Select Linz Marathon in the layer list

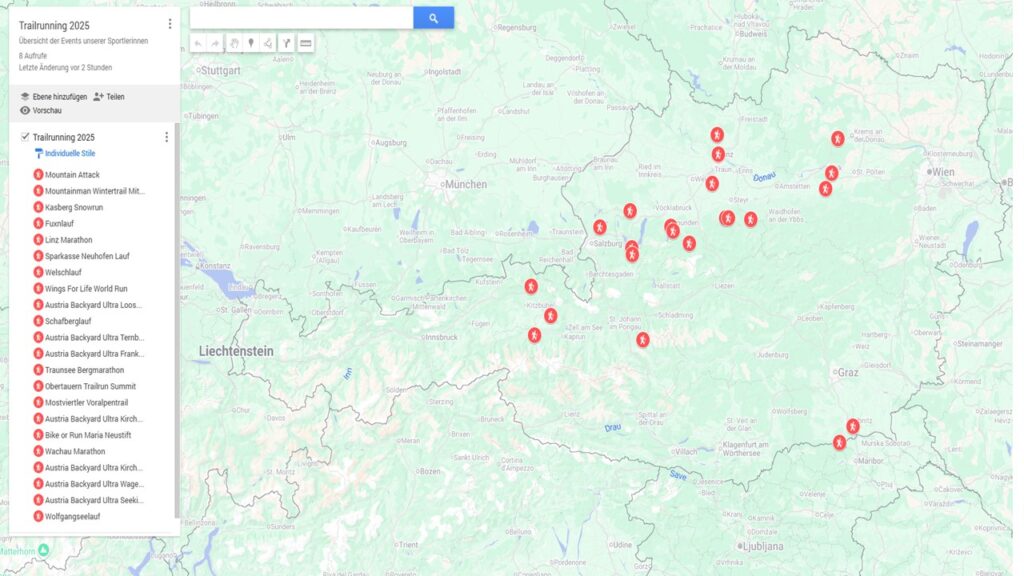[x=68, y=240]
